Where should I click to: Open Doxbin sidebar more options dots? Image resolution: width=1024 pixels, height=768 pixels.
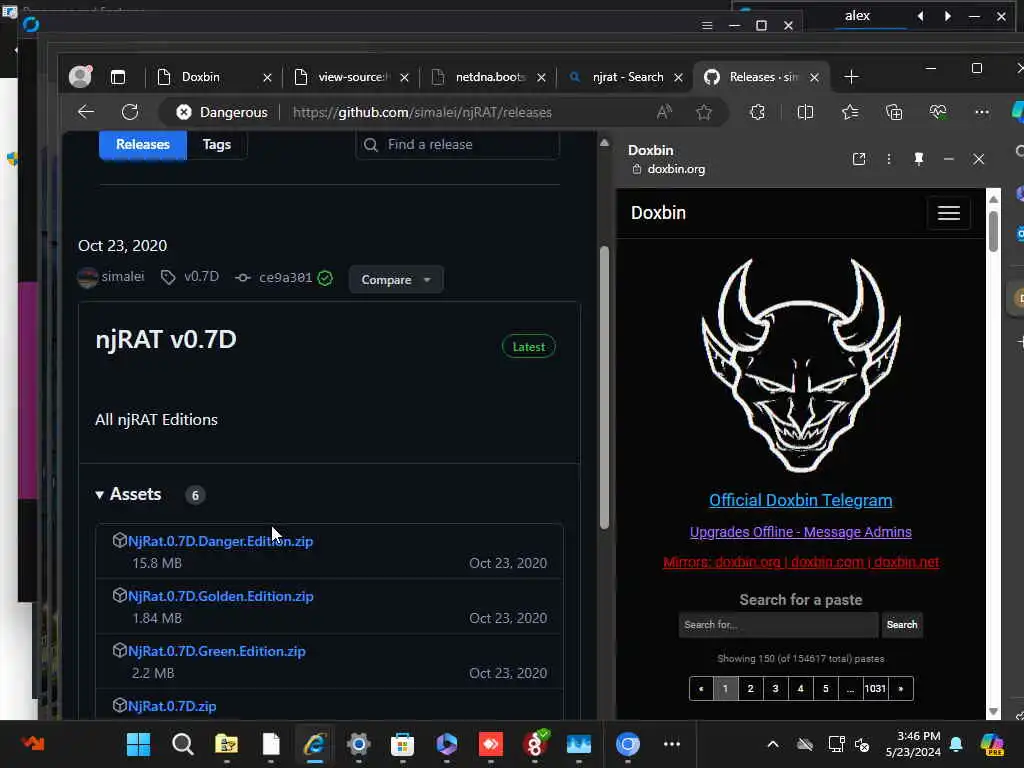pos(888,159)
